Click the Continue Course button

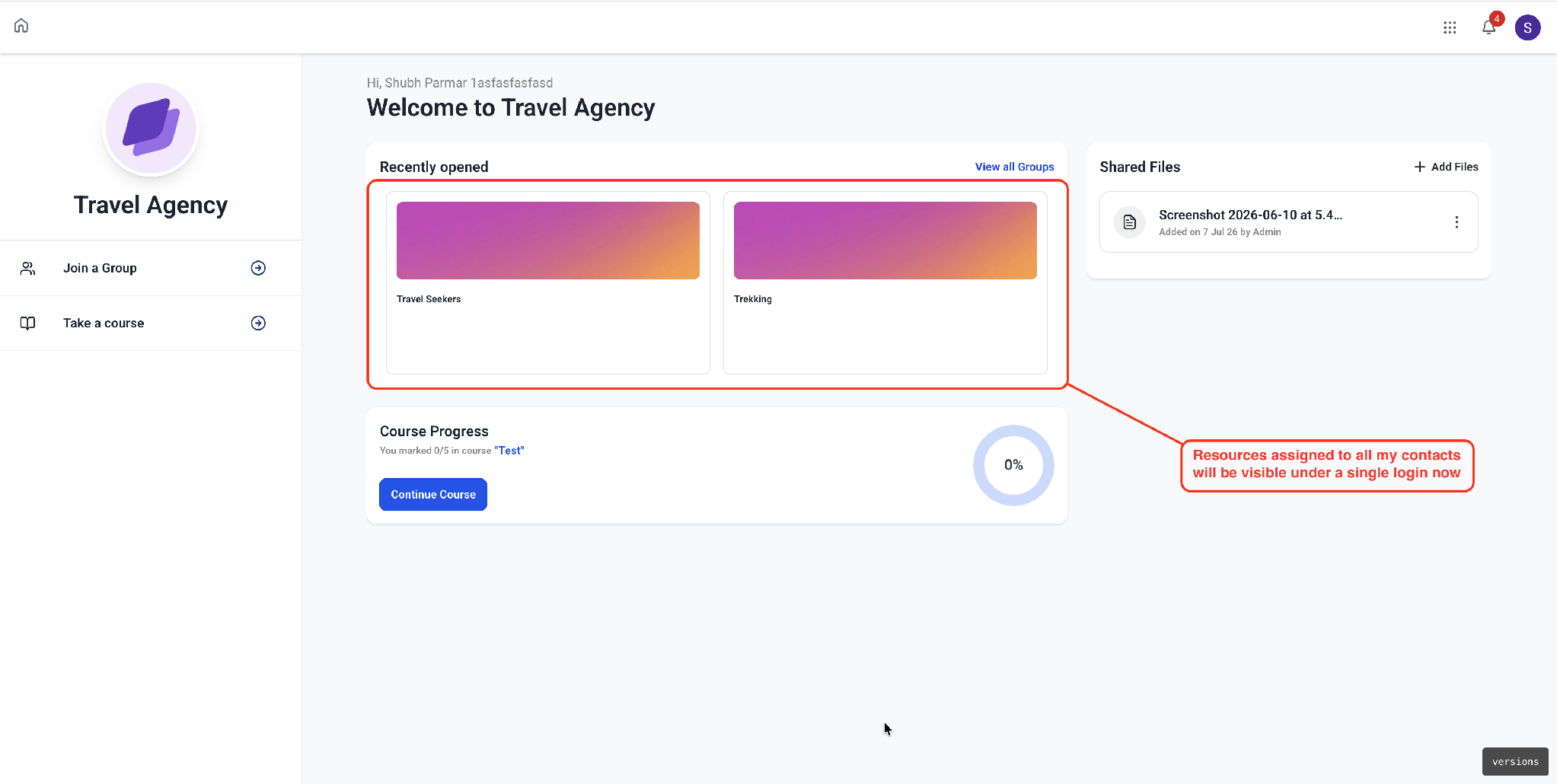click(433, 494)
